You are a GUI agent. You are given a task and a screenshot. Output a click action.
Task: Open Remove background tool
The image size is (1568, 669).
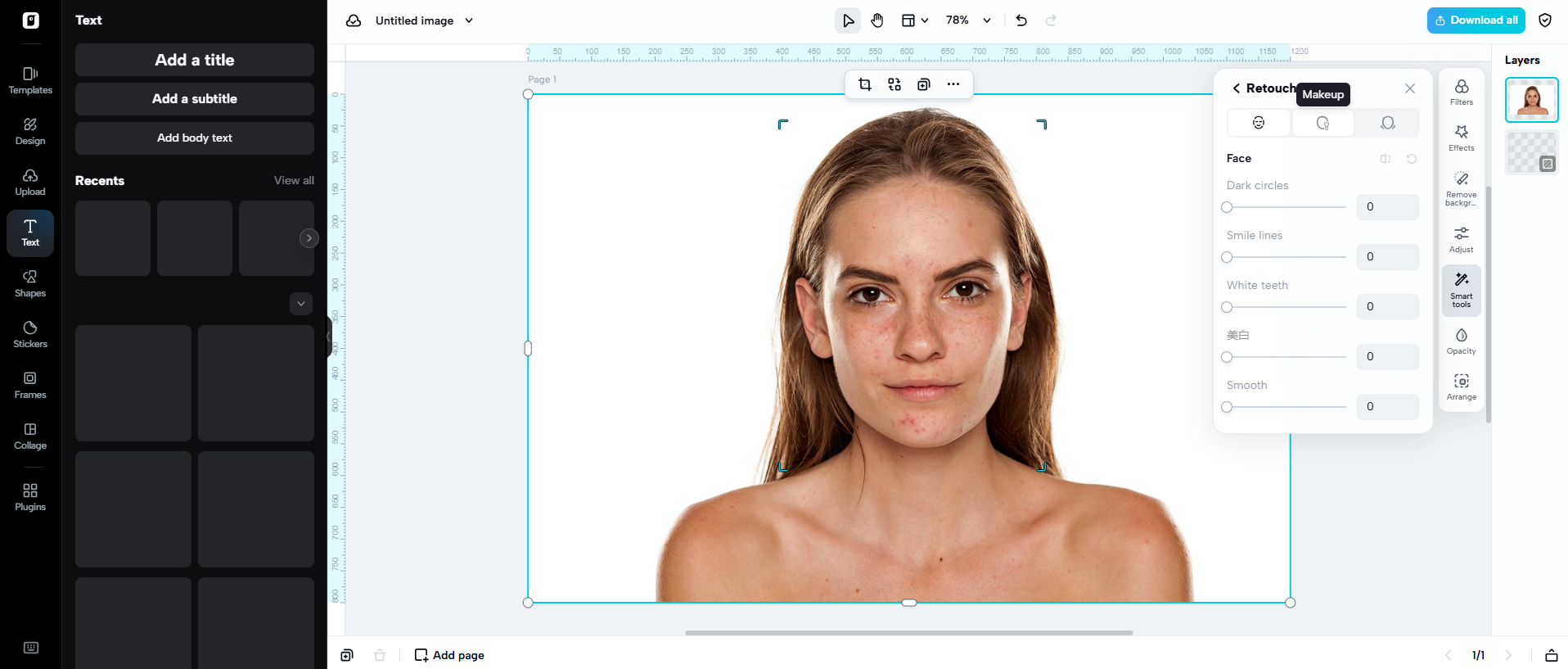pos(1462,188)
